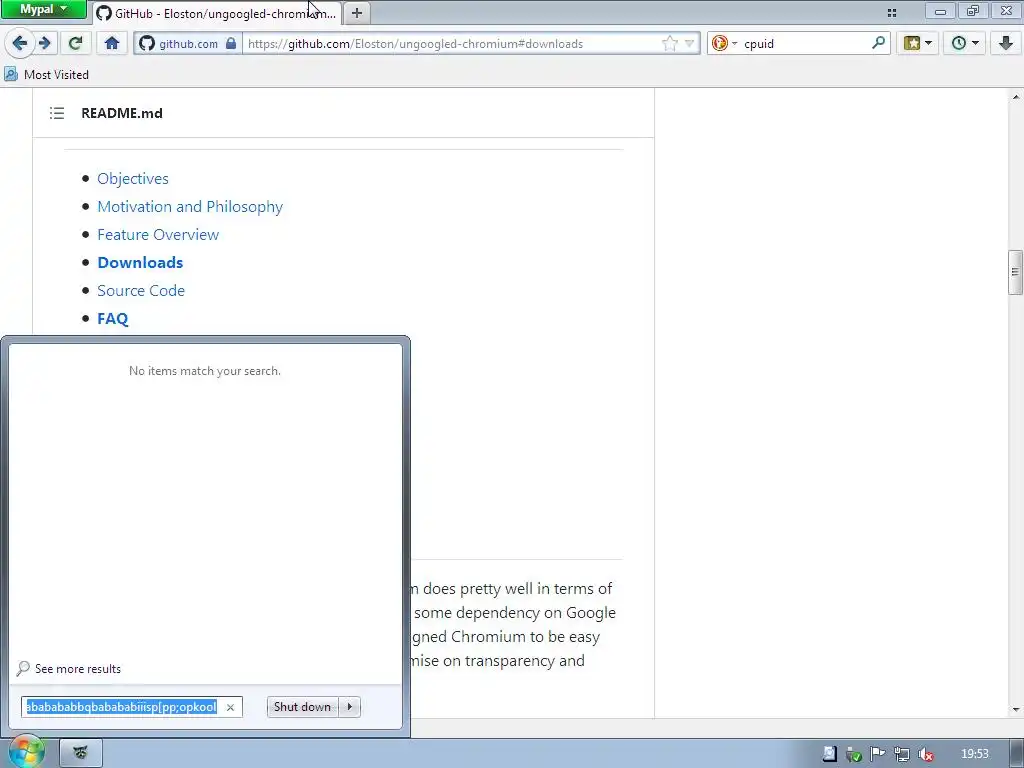
Task: Open the Action Center flag icon
Action: [x=877, y=754]
